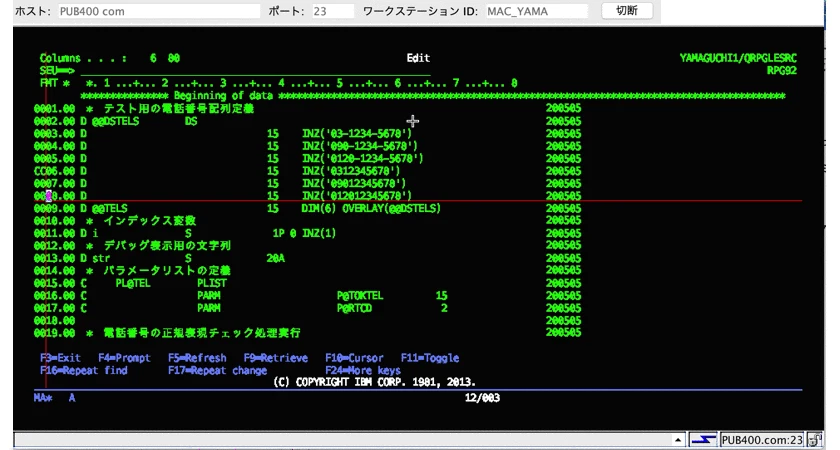
Task: Click F5=Refresh in the key legend
Action: click(197, 358)
